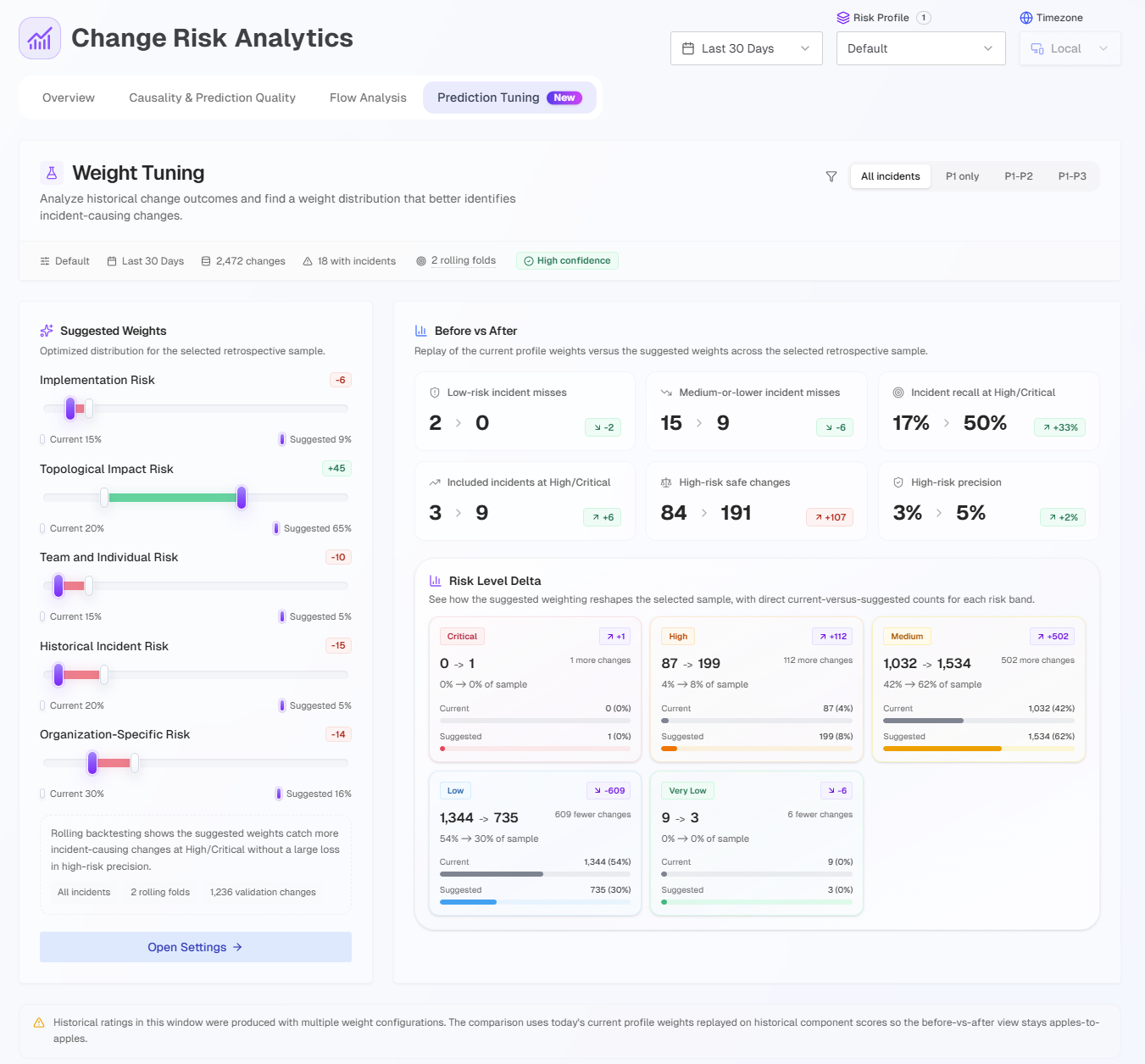Open the Last 30 Days date dropdown

click(746, 48)
